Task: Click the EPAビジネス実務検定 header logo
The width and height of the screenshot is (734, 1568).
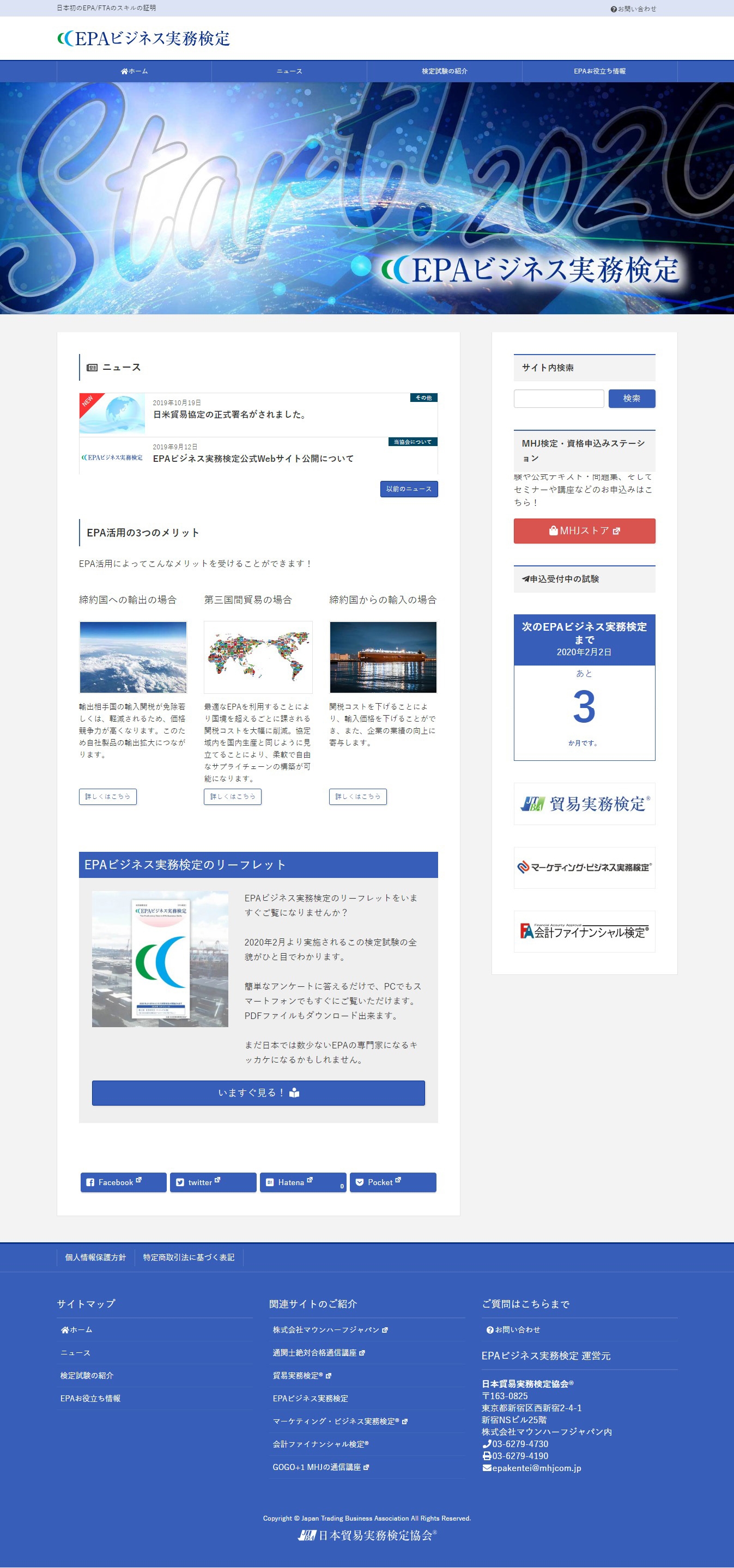Action: pos(144,38)
